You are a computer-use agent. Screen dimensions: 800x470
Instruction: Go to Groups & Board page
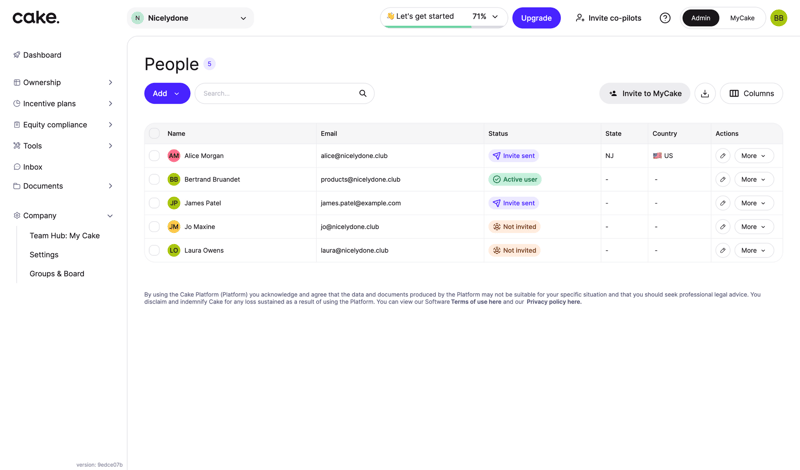coord(57,274)
